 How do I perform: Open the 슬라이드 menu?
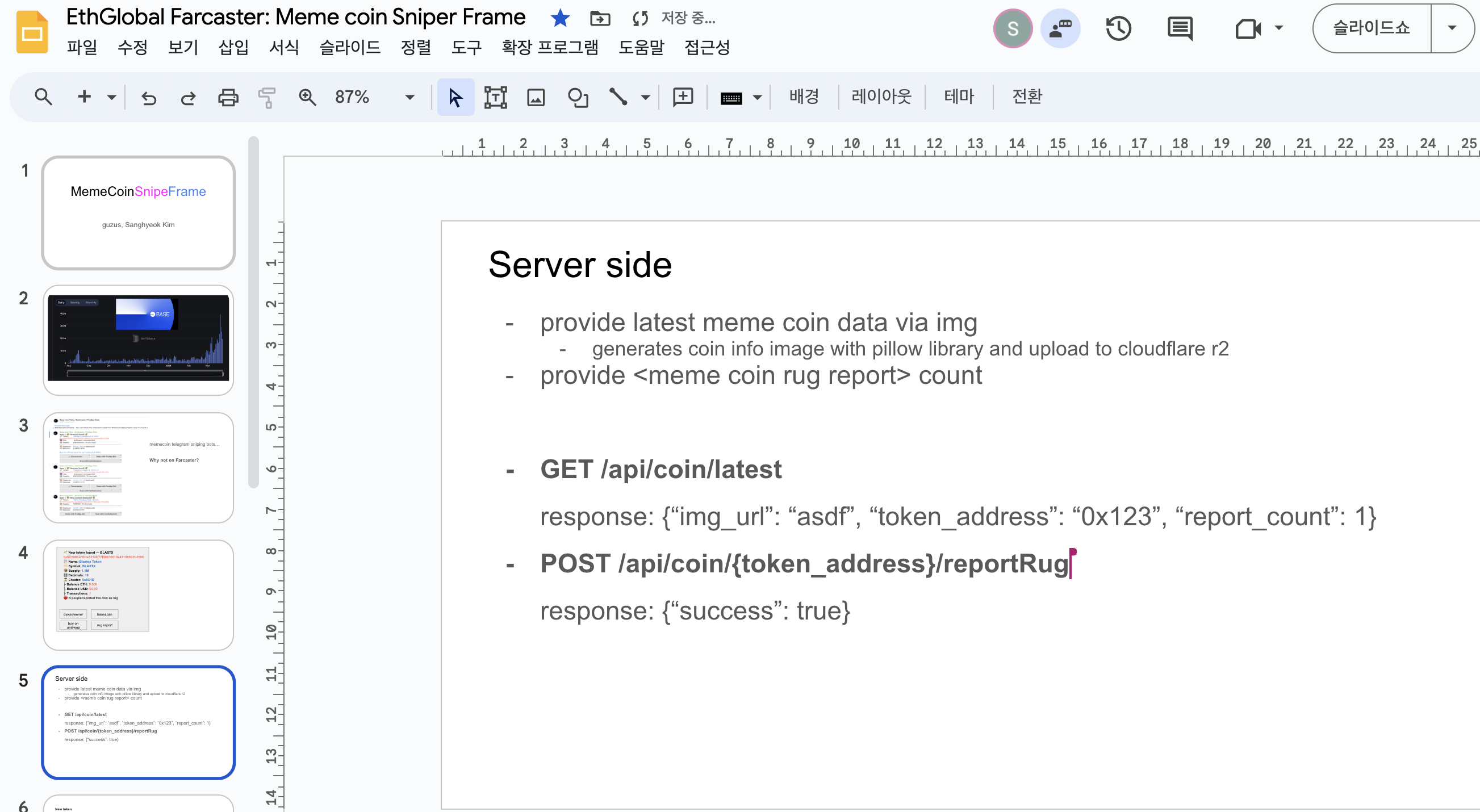coord(350,47)
